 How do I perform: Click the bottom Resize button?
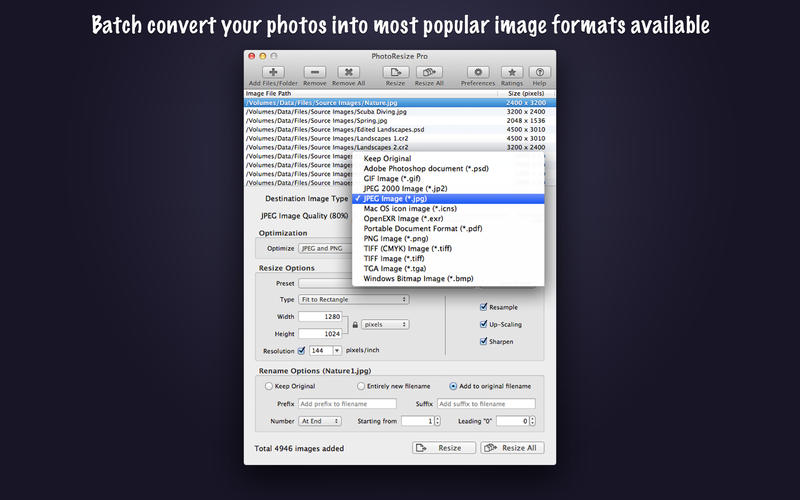pyautogui.click(x=444, y=448)
